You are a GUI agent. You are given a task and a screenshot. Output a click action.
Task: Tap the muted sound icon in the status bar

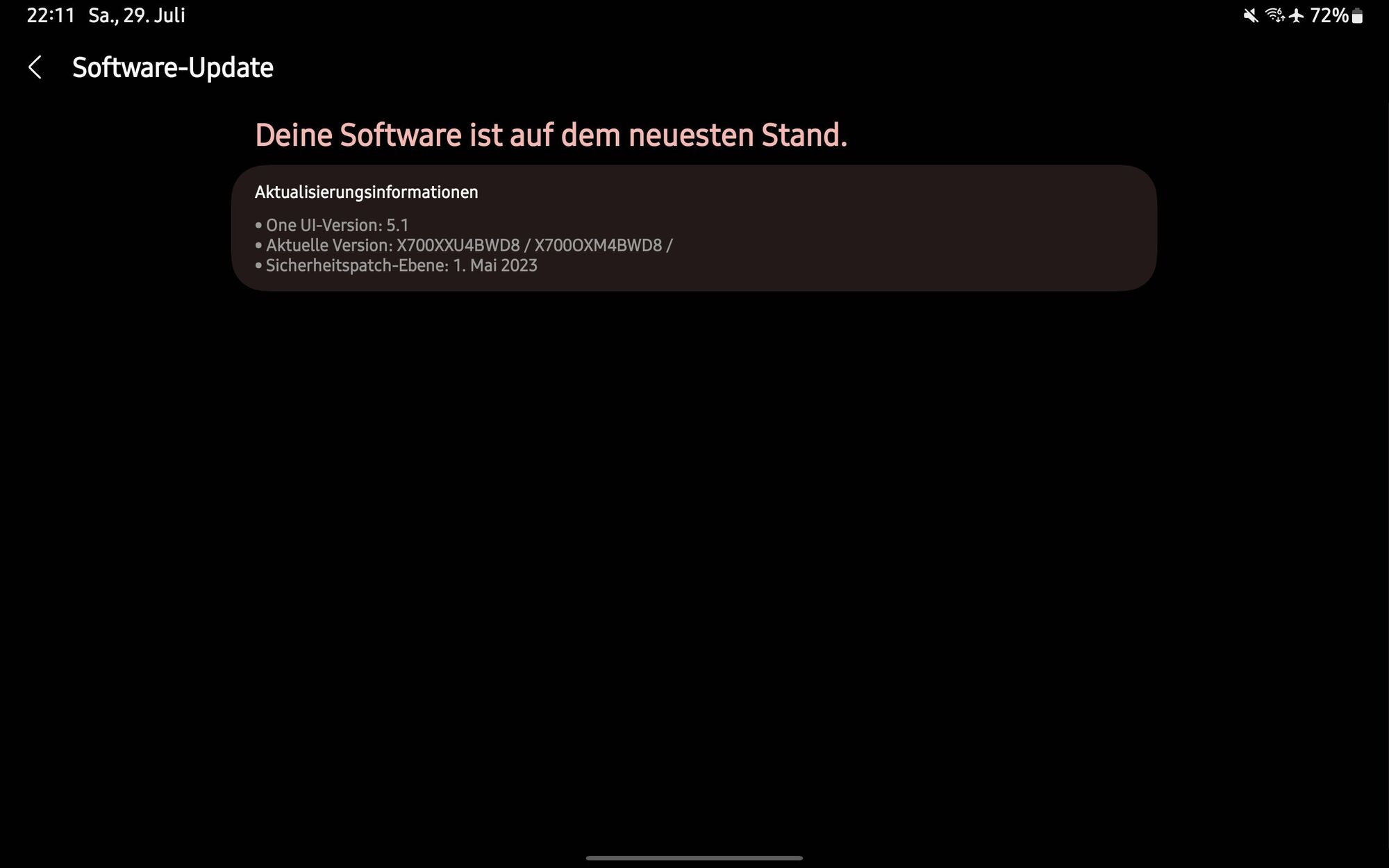coord(1251,15)
